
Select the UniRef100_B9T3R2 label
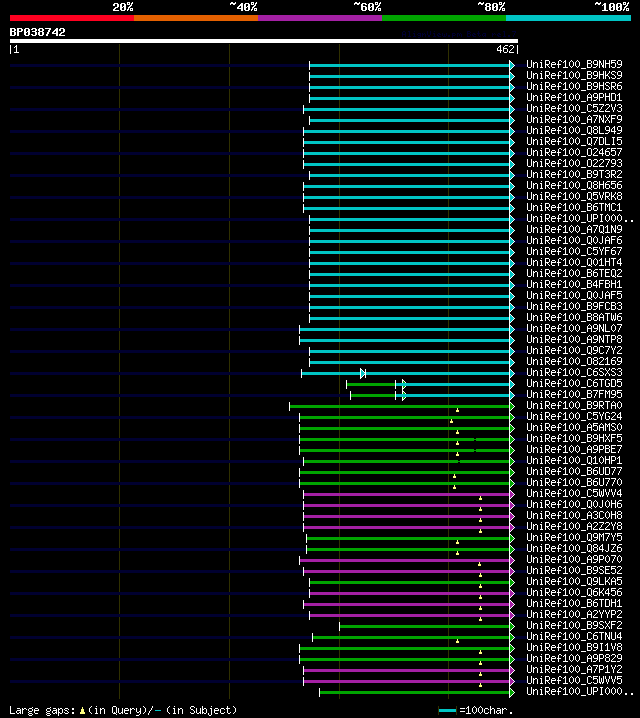[x=574, y=174]
